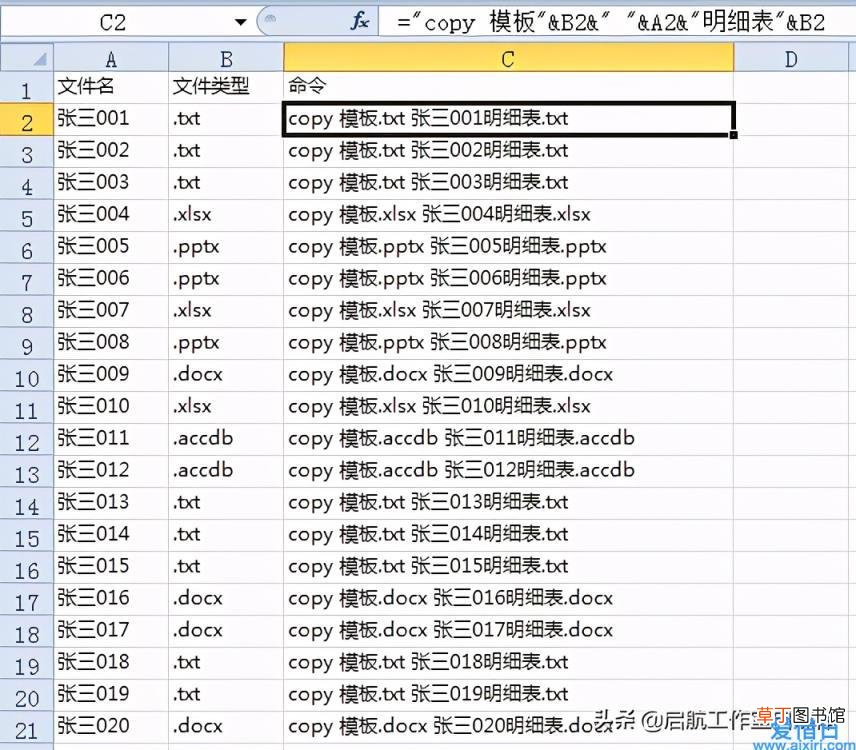Click '.xlsx' cell in row 5
Viewport: 856px width, 750px height.
point(226,215)
